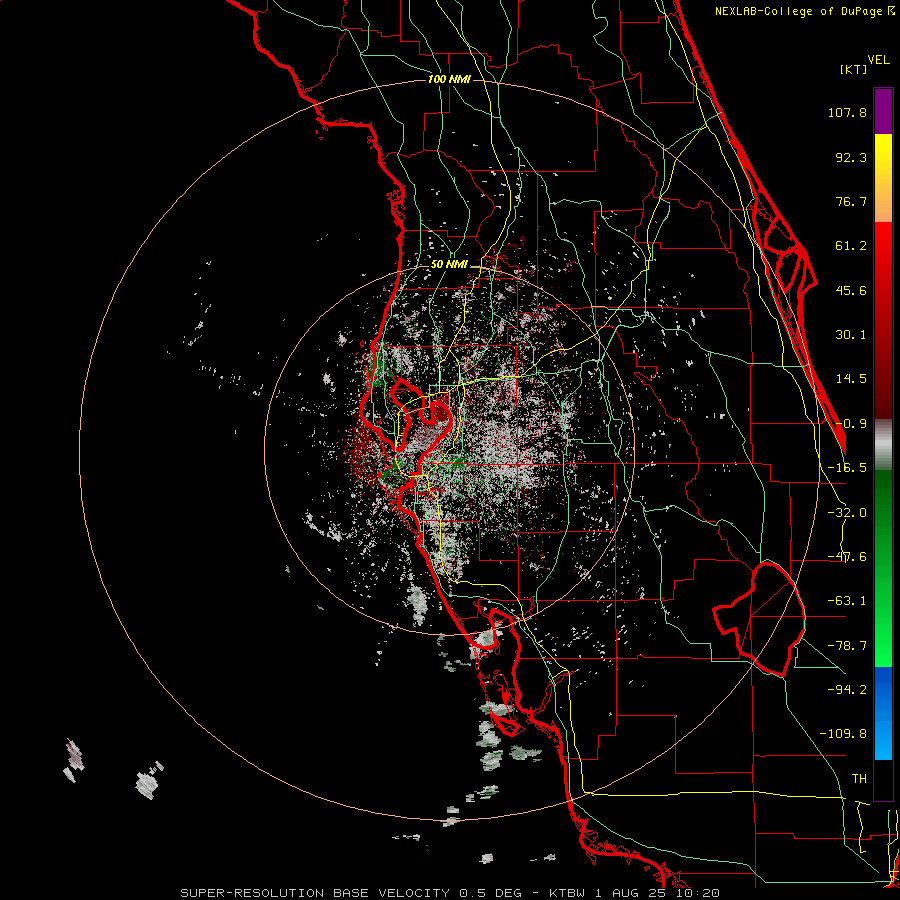Image resolution: width=900 pixels, height=900 pixels.
Task: Click the 107.8 velocity scale value
Action: point(847,112)
